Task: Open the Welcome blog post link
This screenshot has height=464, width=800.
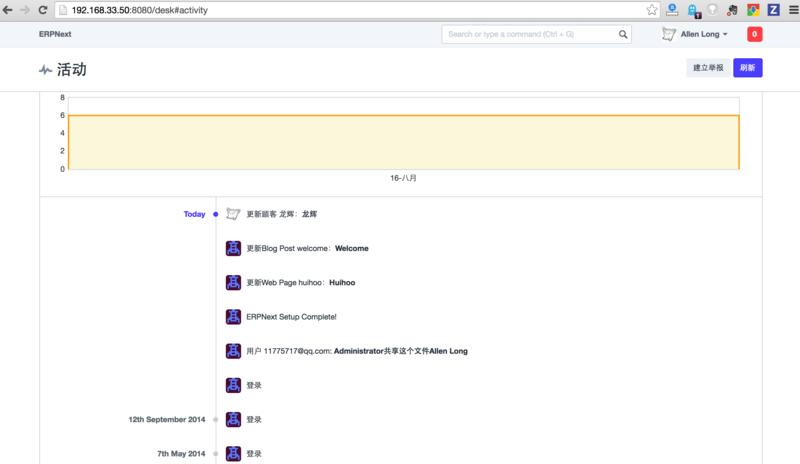Action: (352, 249)
